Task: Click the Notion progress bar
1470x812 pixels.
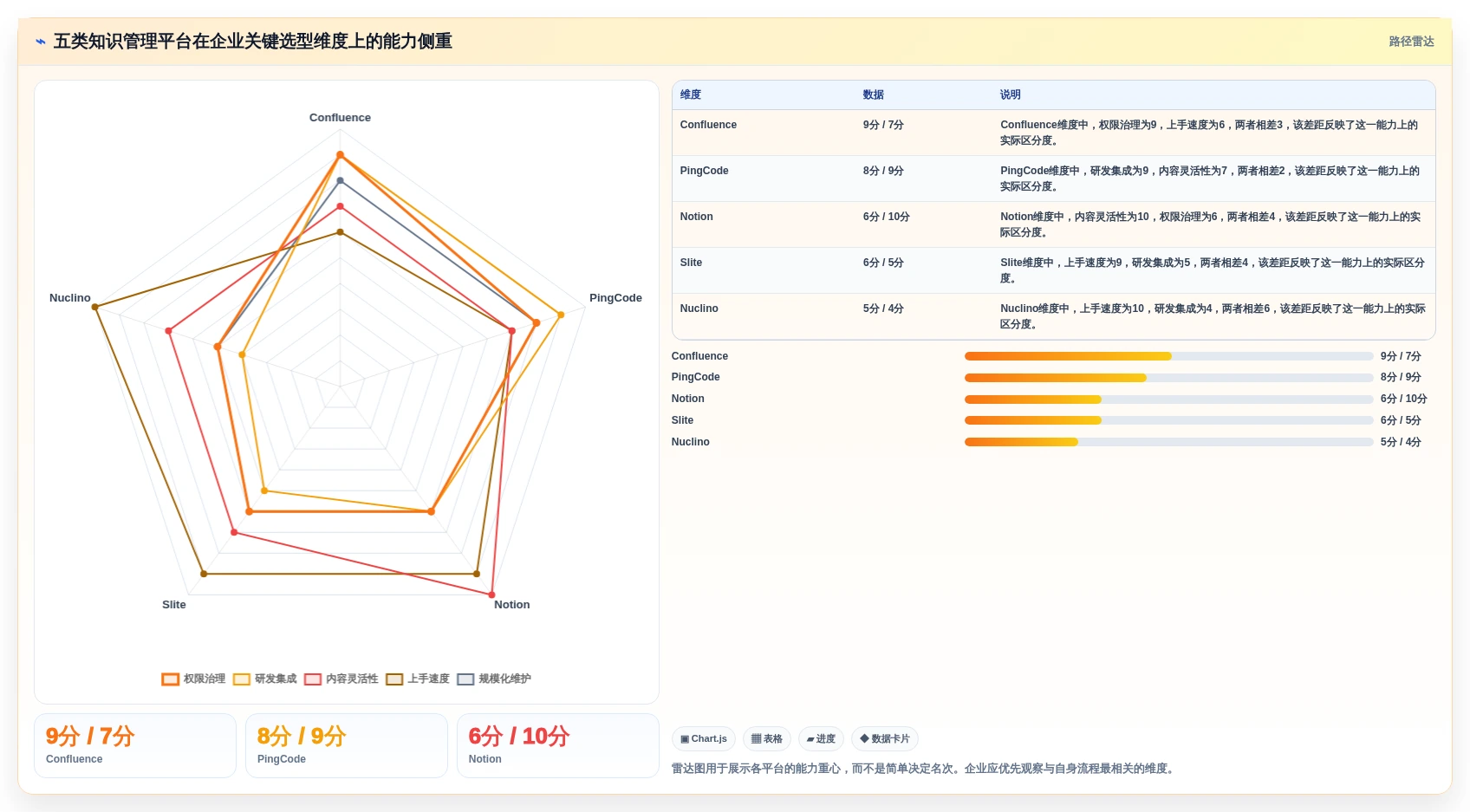Action: (x=1168, y=400)
